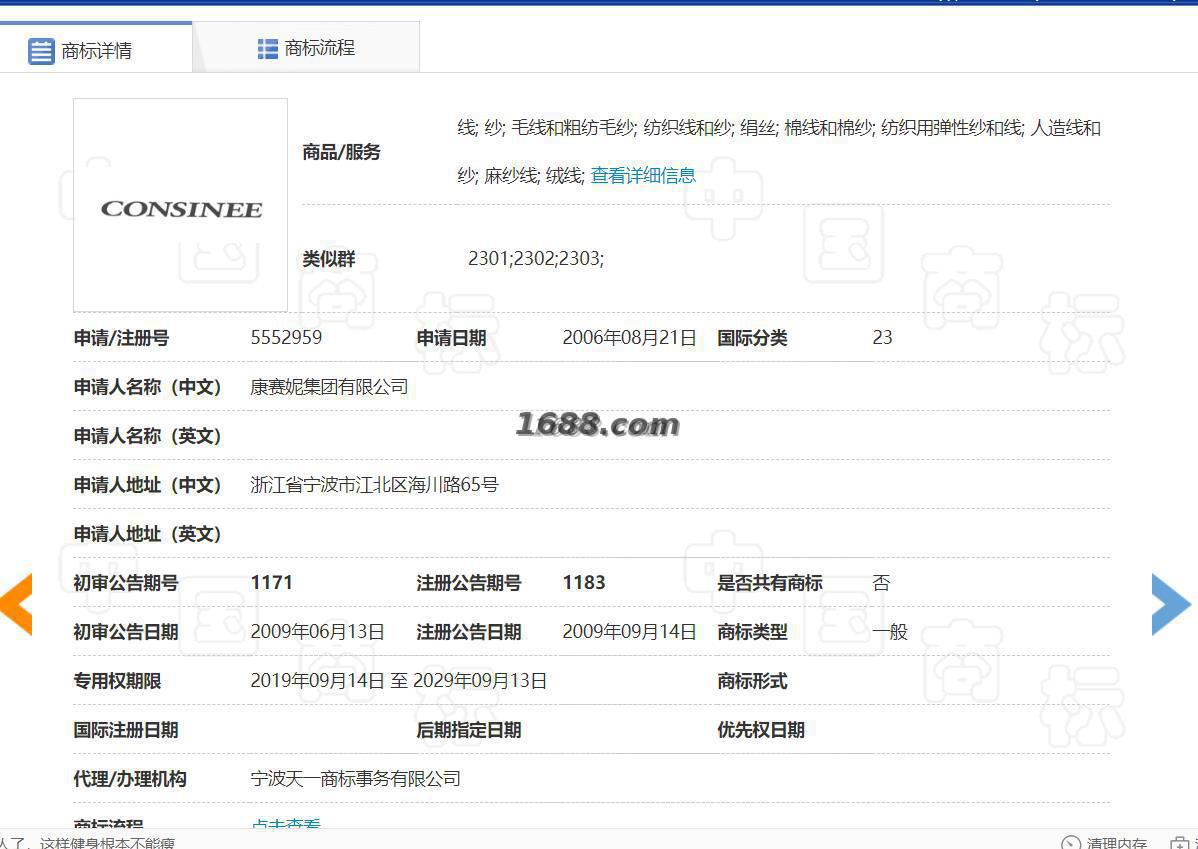Click the 点击查看 trademark process link

286,825
